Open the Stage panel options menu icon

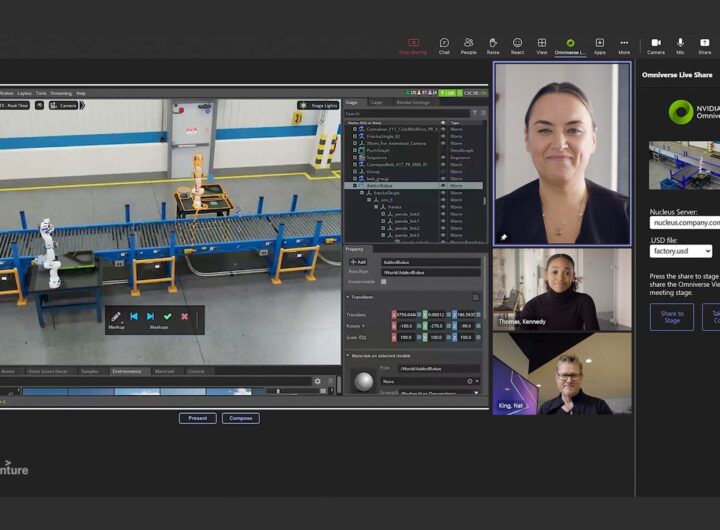click(483, 113)
